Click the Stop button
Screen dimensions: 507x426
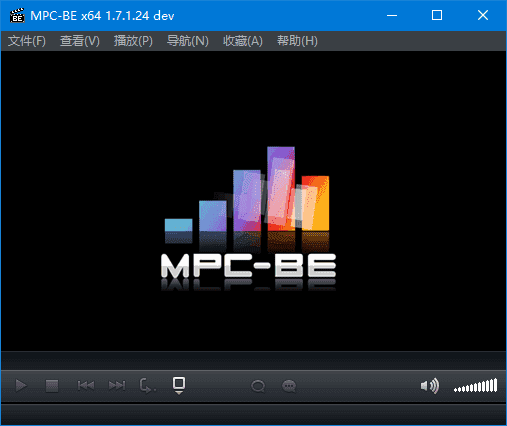[52, 386]
